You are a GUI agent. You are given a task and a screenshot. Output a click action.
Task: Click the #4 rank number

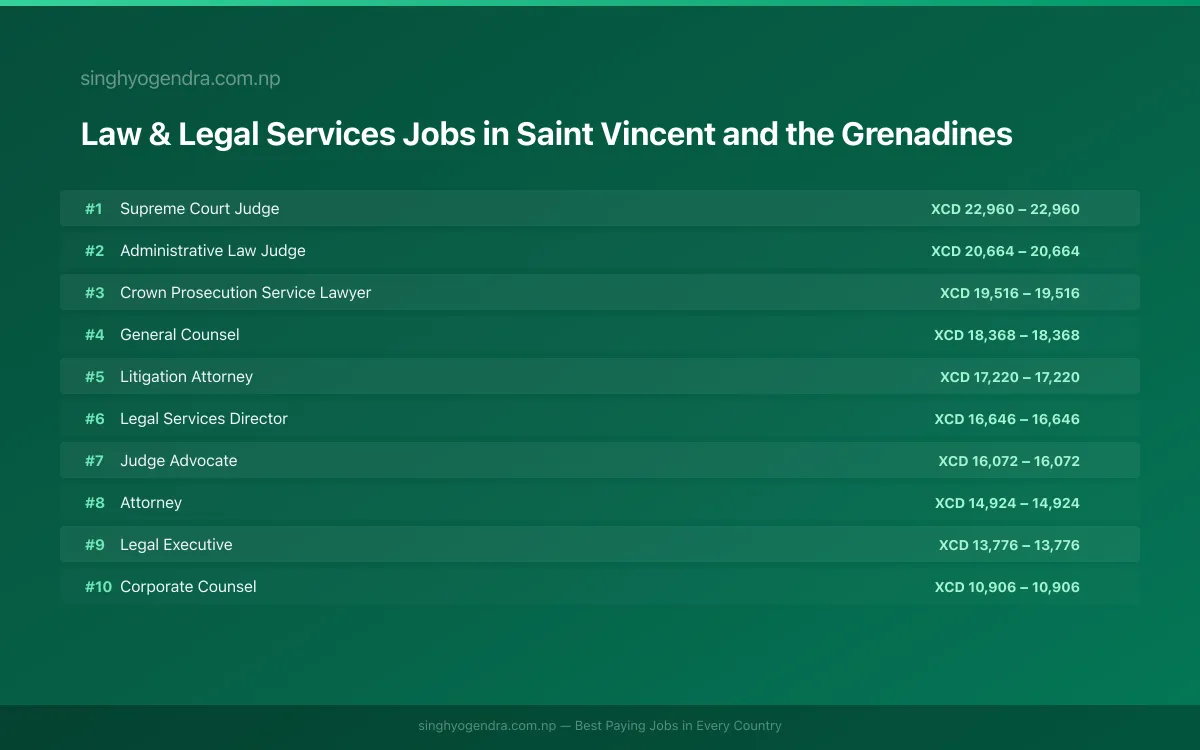94,335
